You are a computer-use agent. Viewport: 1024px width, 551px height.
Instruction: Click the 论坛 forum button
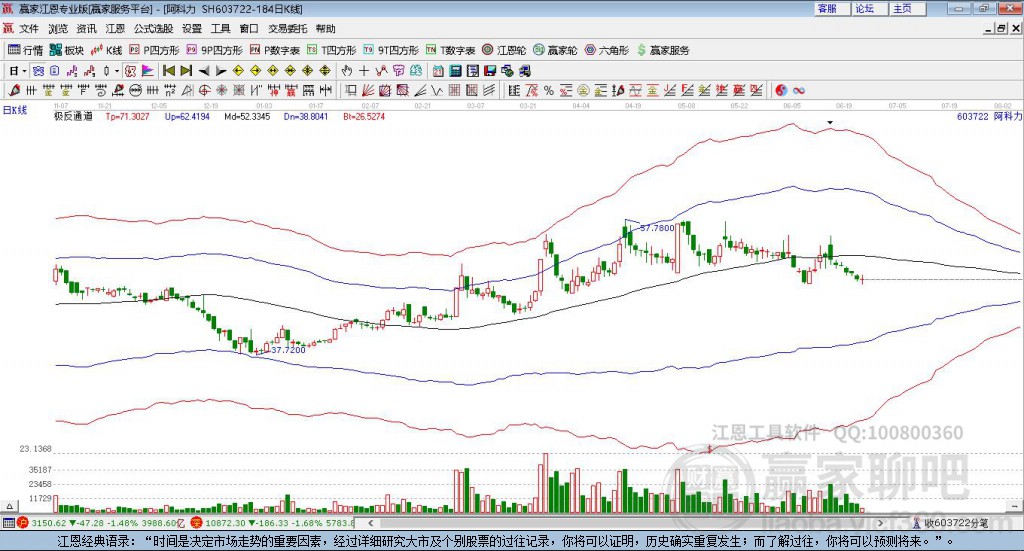(870, 8)
